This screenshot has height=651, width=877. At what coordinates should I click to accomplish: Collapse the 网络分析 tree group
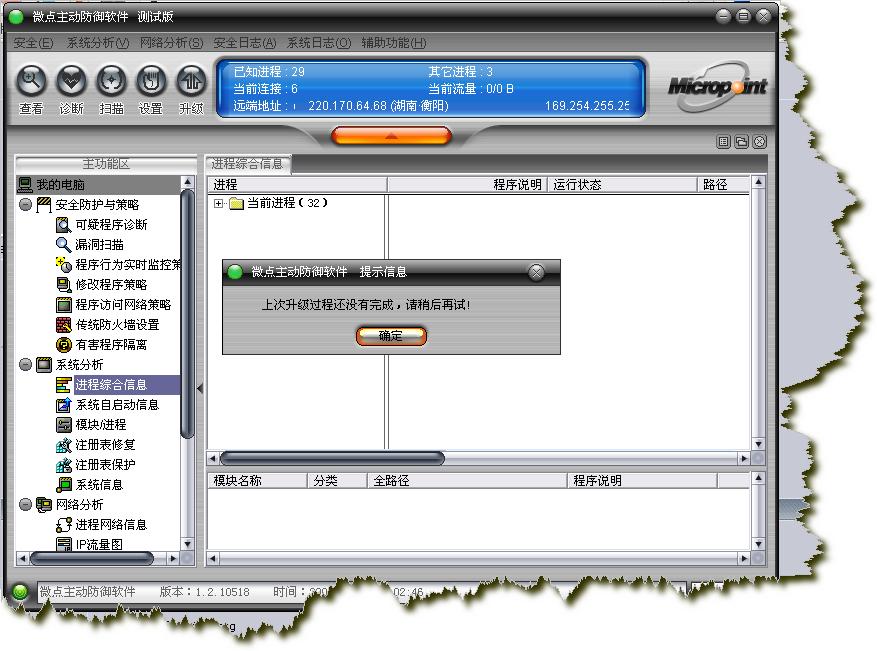[26, 504]
